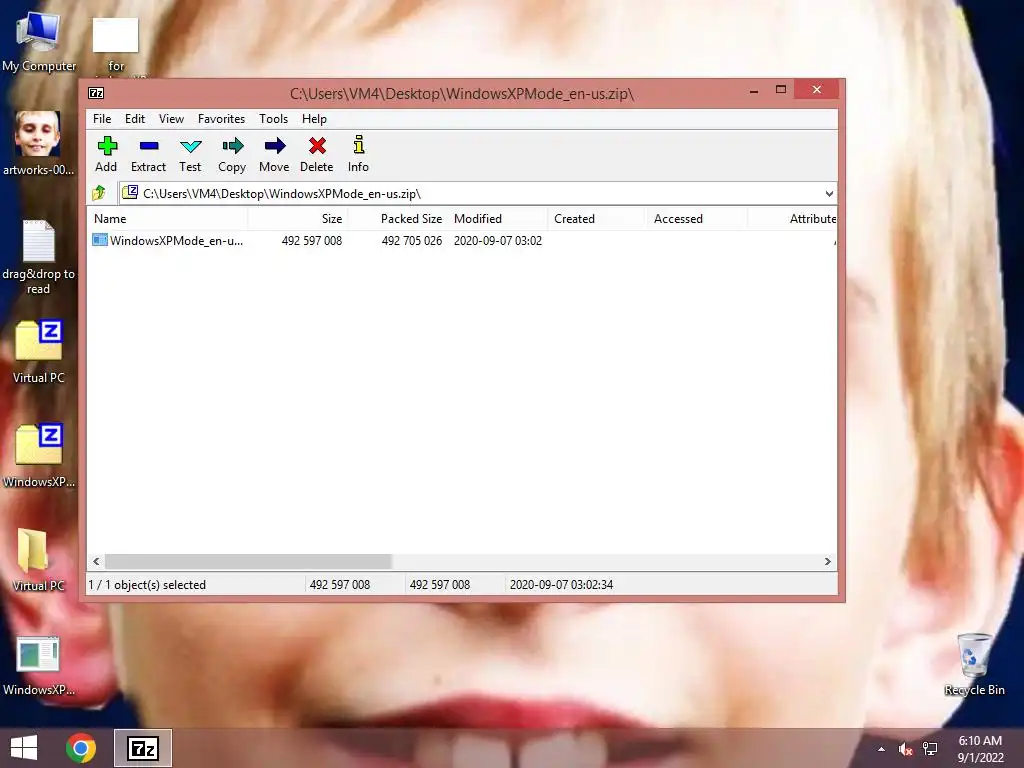This screenshot has height=768, width=1024.
Task: Click the muted volume tray icon
Action: [905, 749]
